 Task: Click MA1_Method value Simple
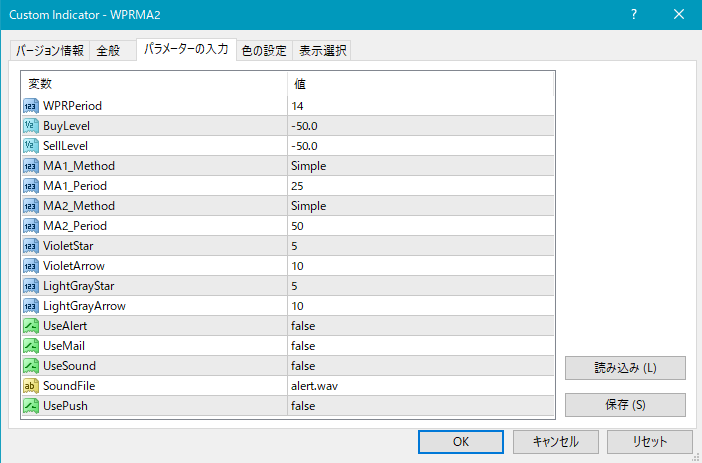pyautogui.click(x=308, y=166)
